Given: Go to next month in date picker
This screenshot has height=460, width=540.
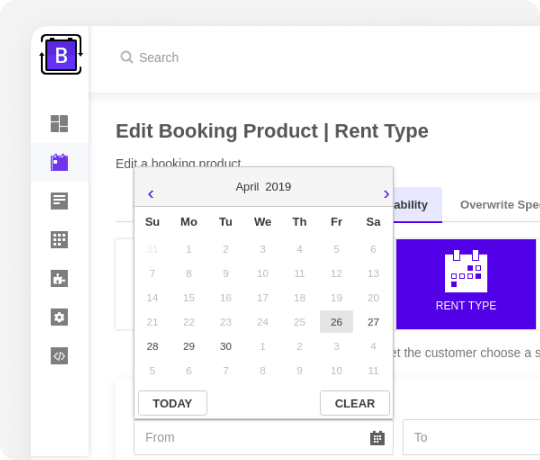Looking at the screenshot, I should coord(386,194).
